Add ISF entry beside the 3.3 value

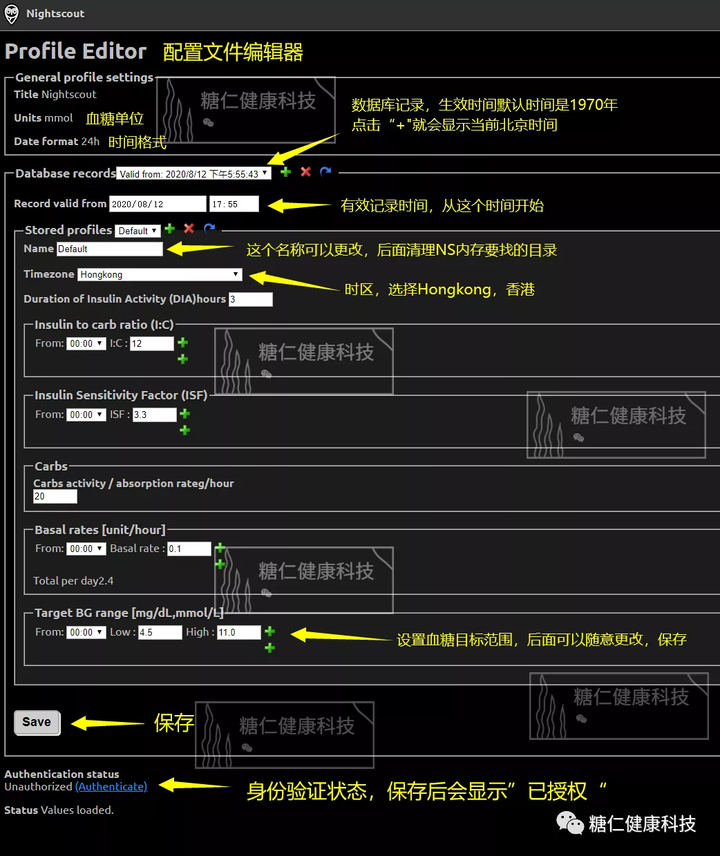coord(185,414)
